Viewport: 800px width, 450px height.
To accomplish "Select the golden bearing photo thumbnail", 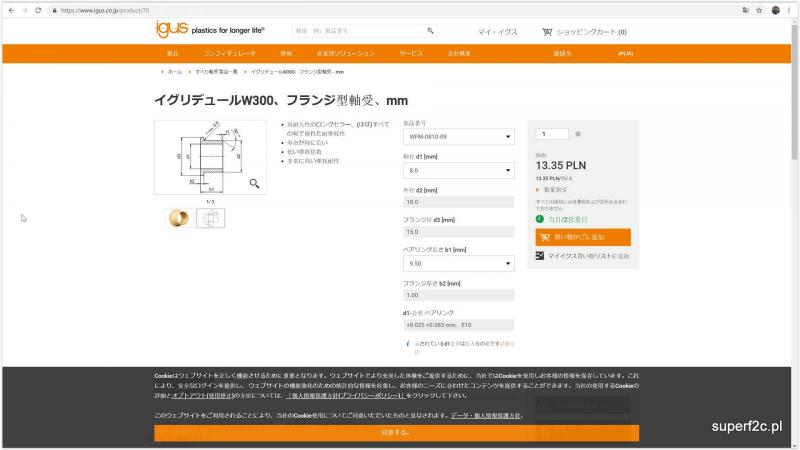I will tap(178, 217).
